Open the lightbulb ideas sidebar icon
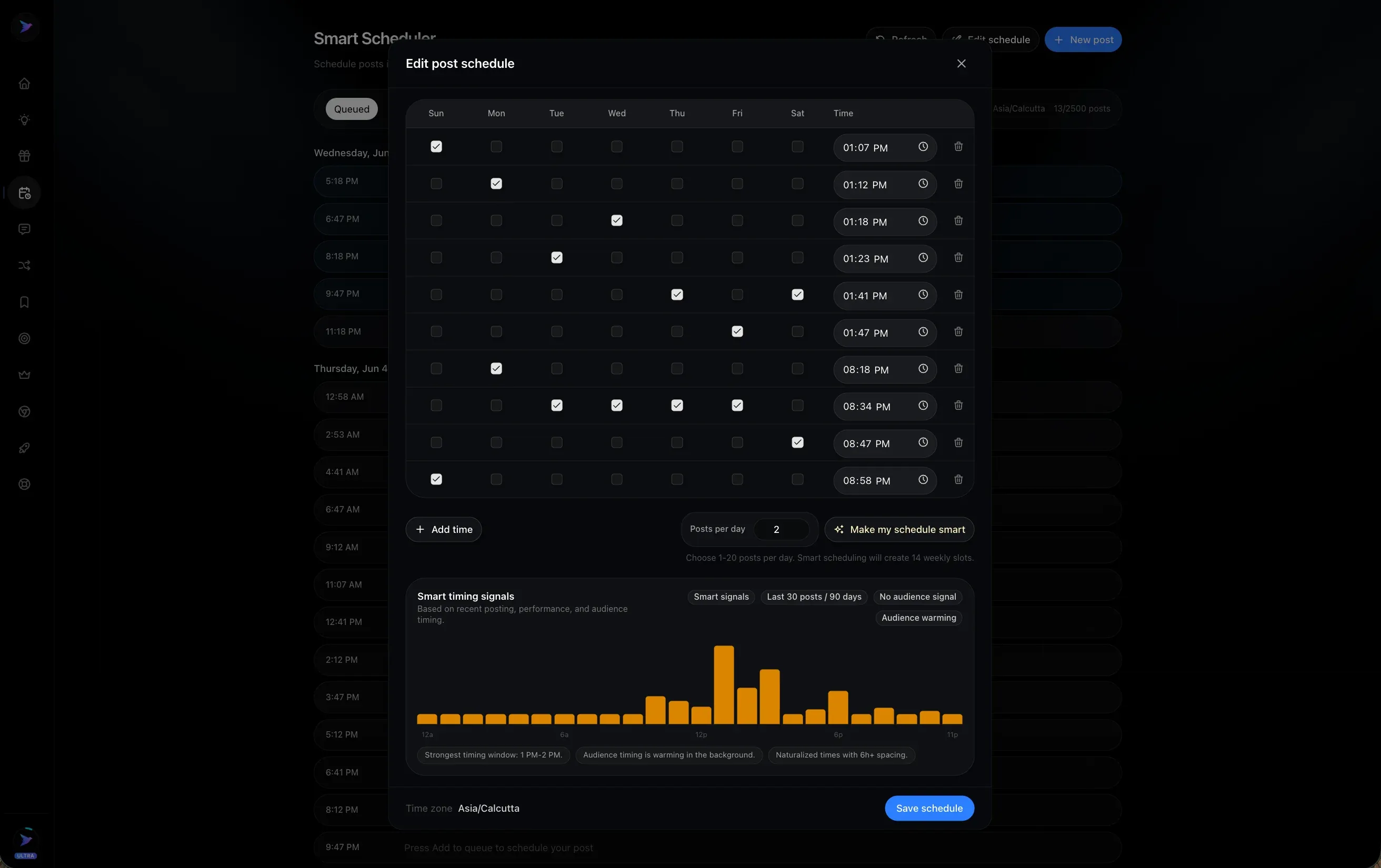The image size is (1381, 868). tap(24, 120)
